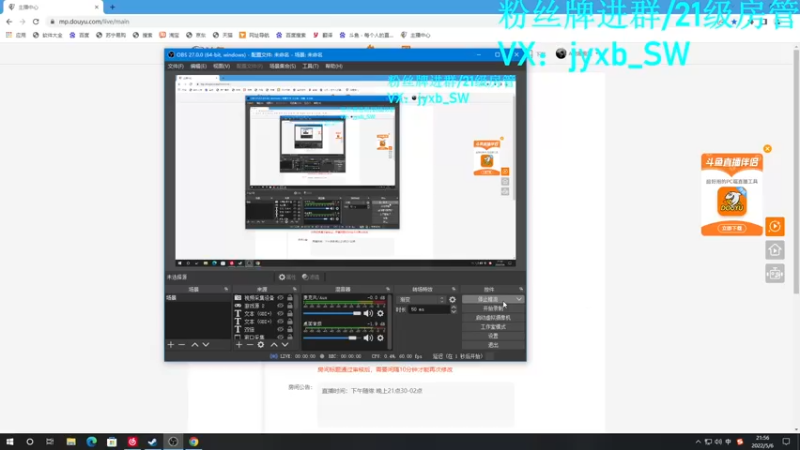
Task: Click 启动虚拟摄像机 button
Action: (493, 318)
